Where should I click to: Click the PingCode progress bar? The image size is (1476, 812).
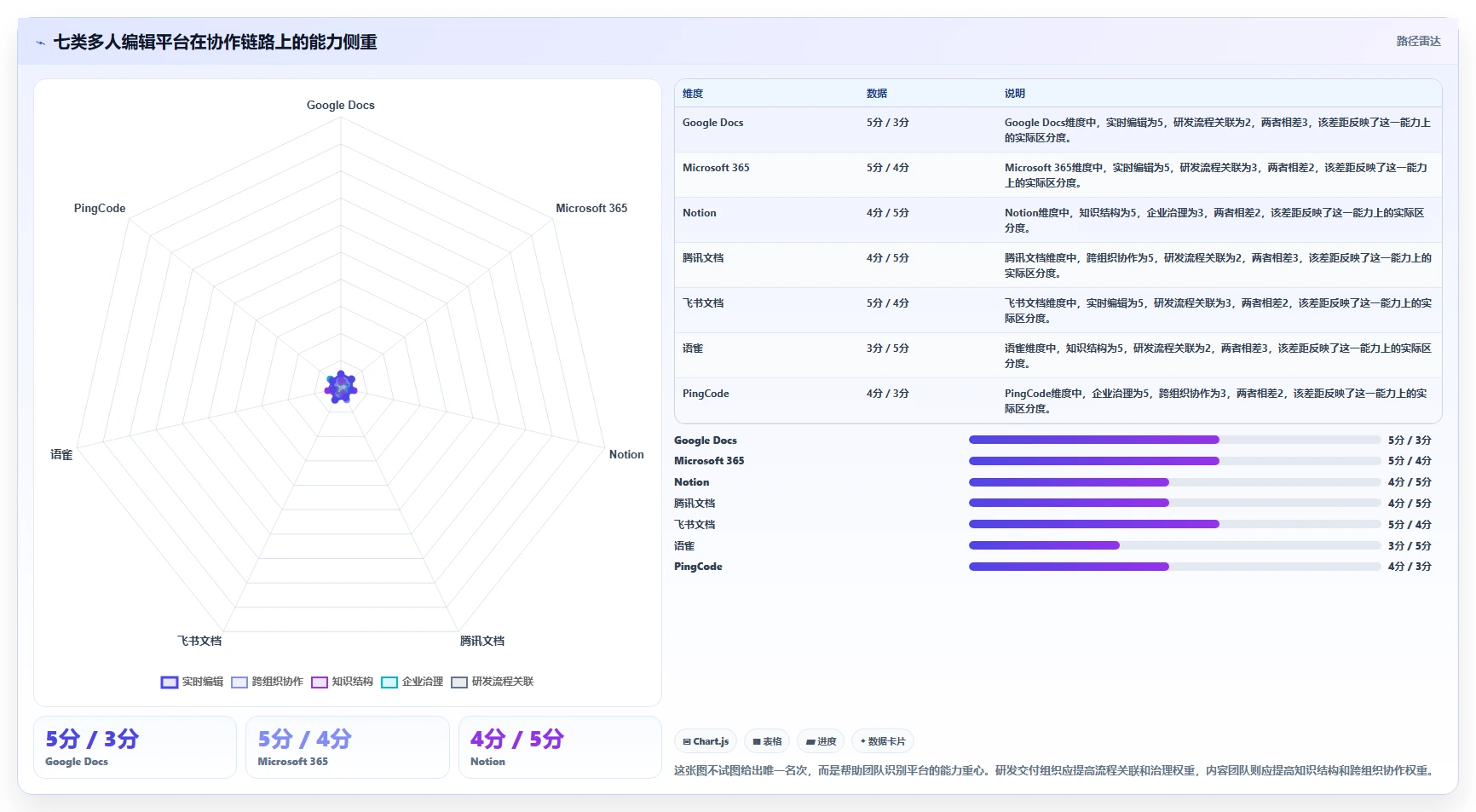pos(1174,567)
